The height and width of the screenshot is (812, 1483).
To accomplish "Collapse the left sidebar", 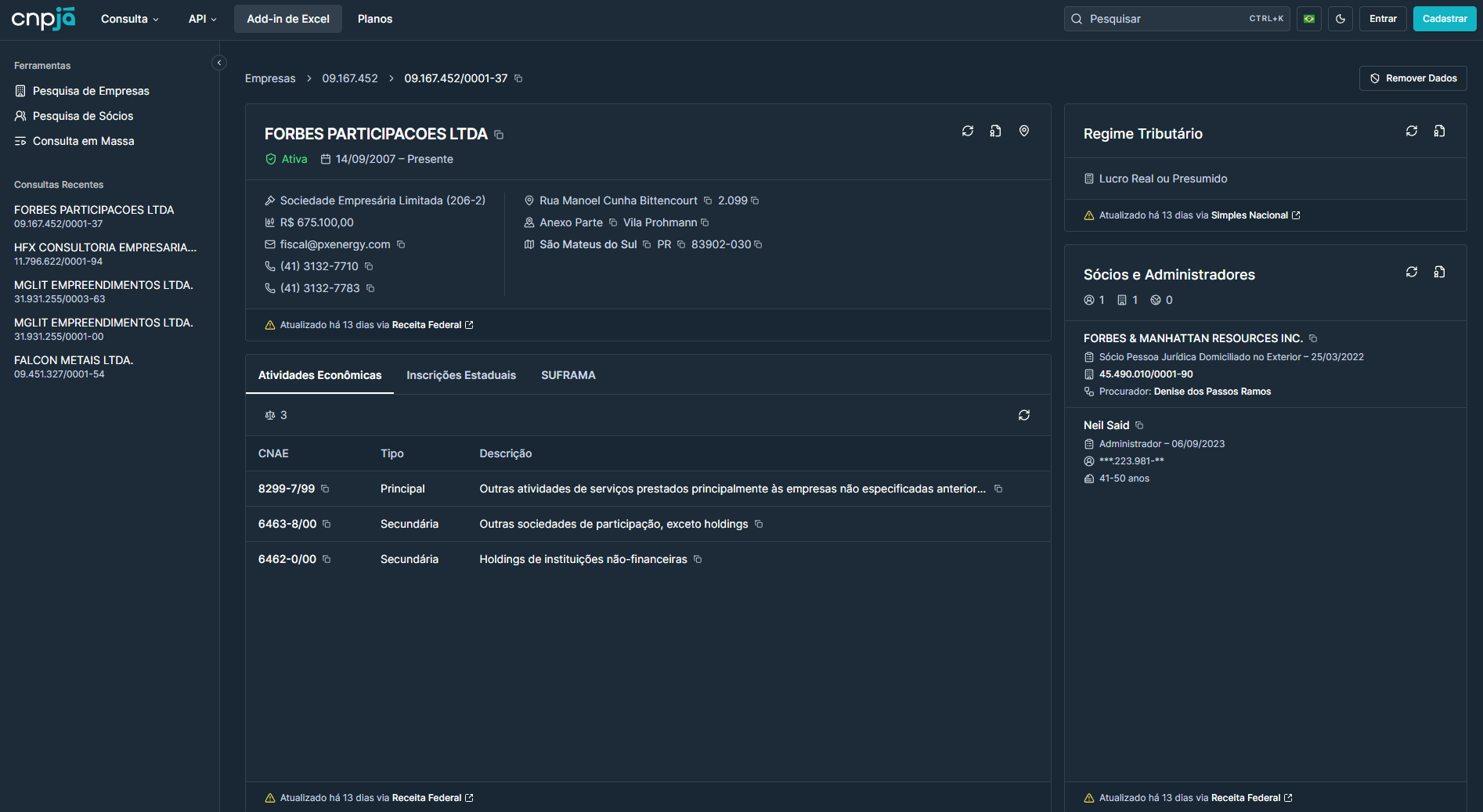I will (x=219, y=63).
